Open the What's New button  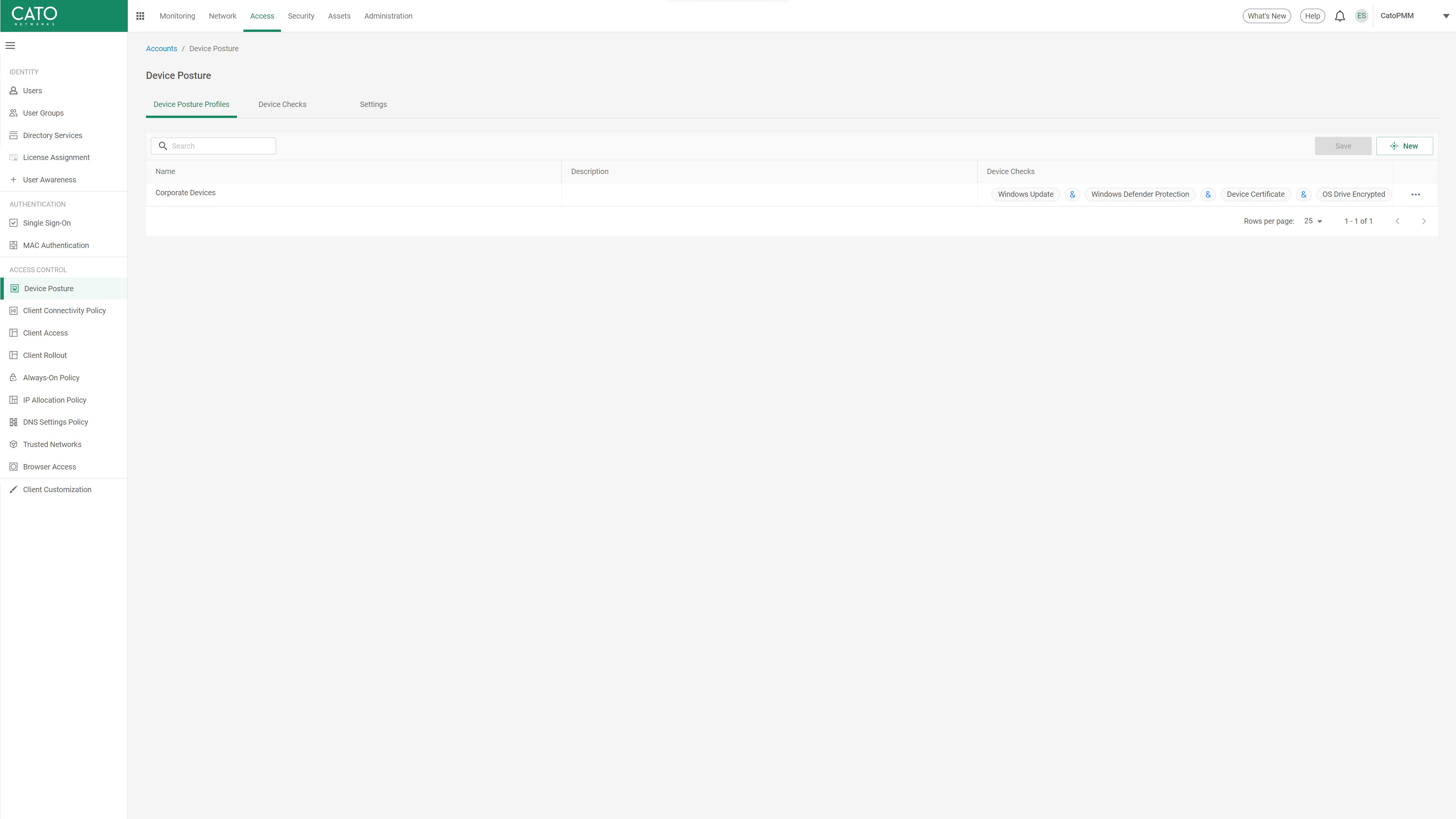[x=1266, y=16]
